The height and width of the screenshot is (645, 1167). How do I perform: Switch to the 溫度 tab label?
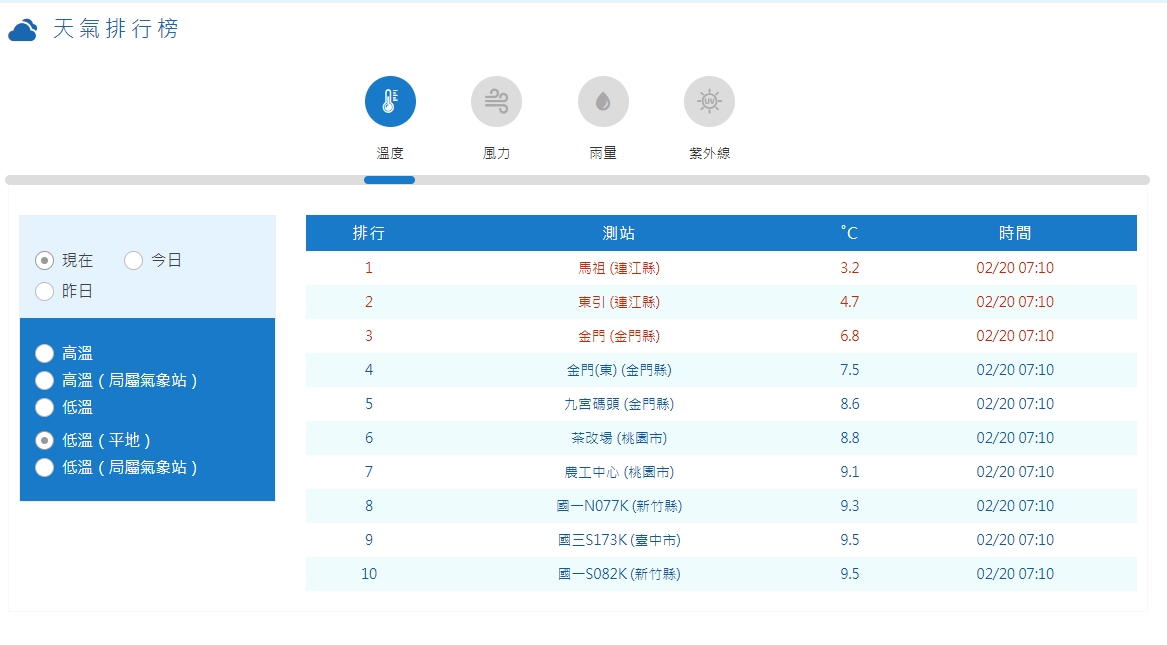point(390,153)
